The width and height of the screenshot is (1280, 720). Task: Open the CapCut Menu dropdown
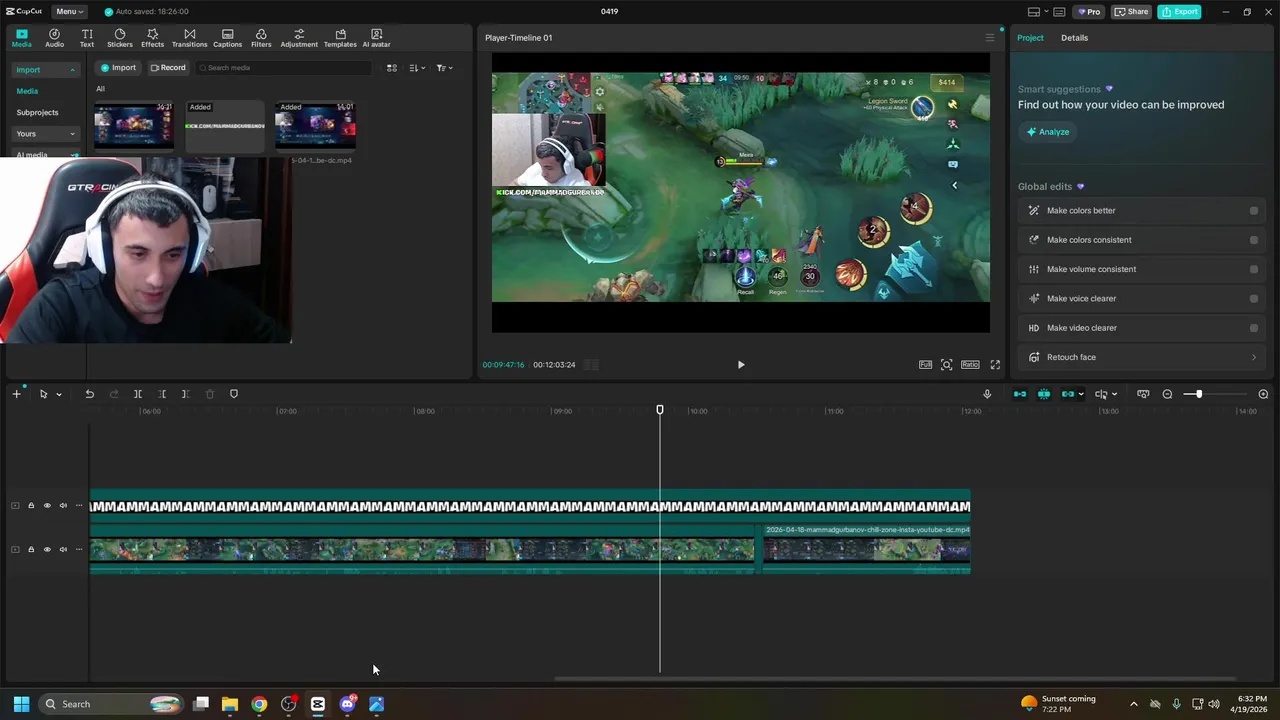point(68,12)
